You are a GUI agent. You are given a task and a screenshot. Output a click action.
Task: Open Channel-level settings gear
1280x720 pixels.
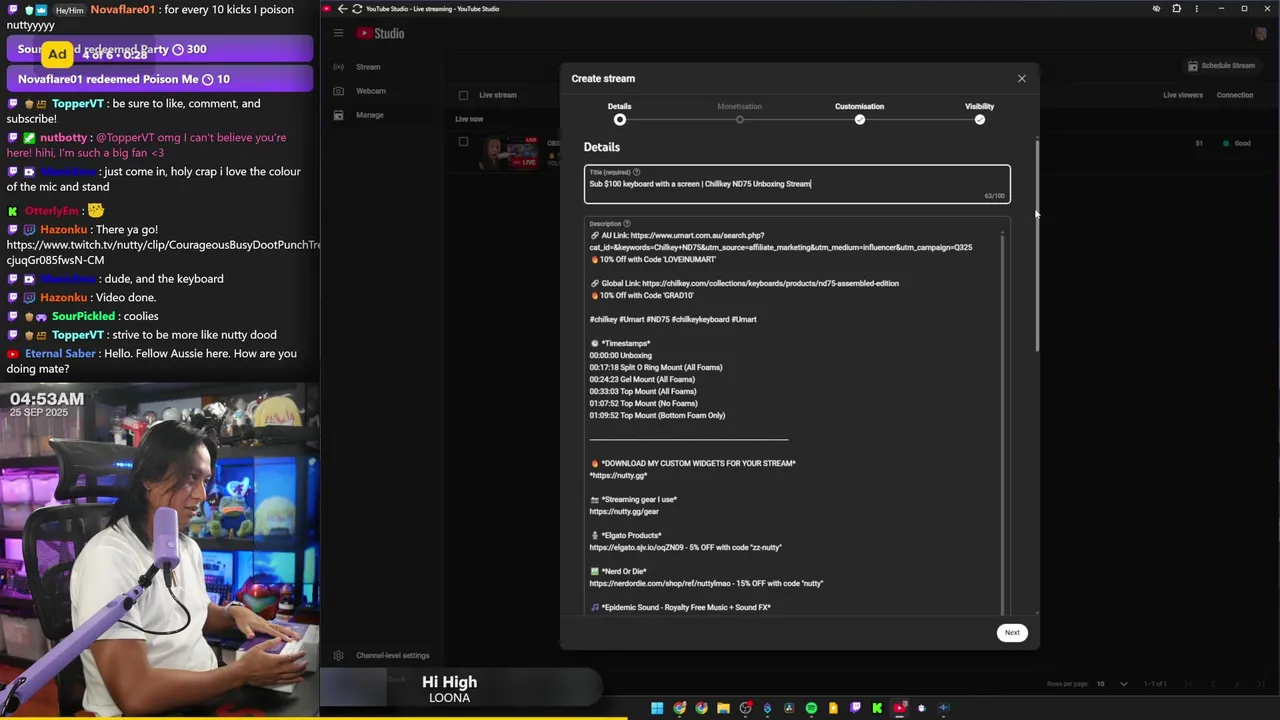[x=338, y=655]
